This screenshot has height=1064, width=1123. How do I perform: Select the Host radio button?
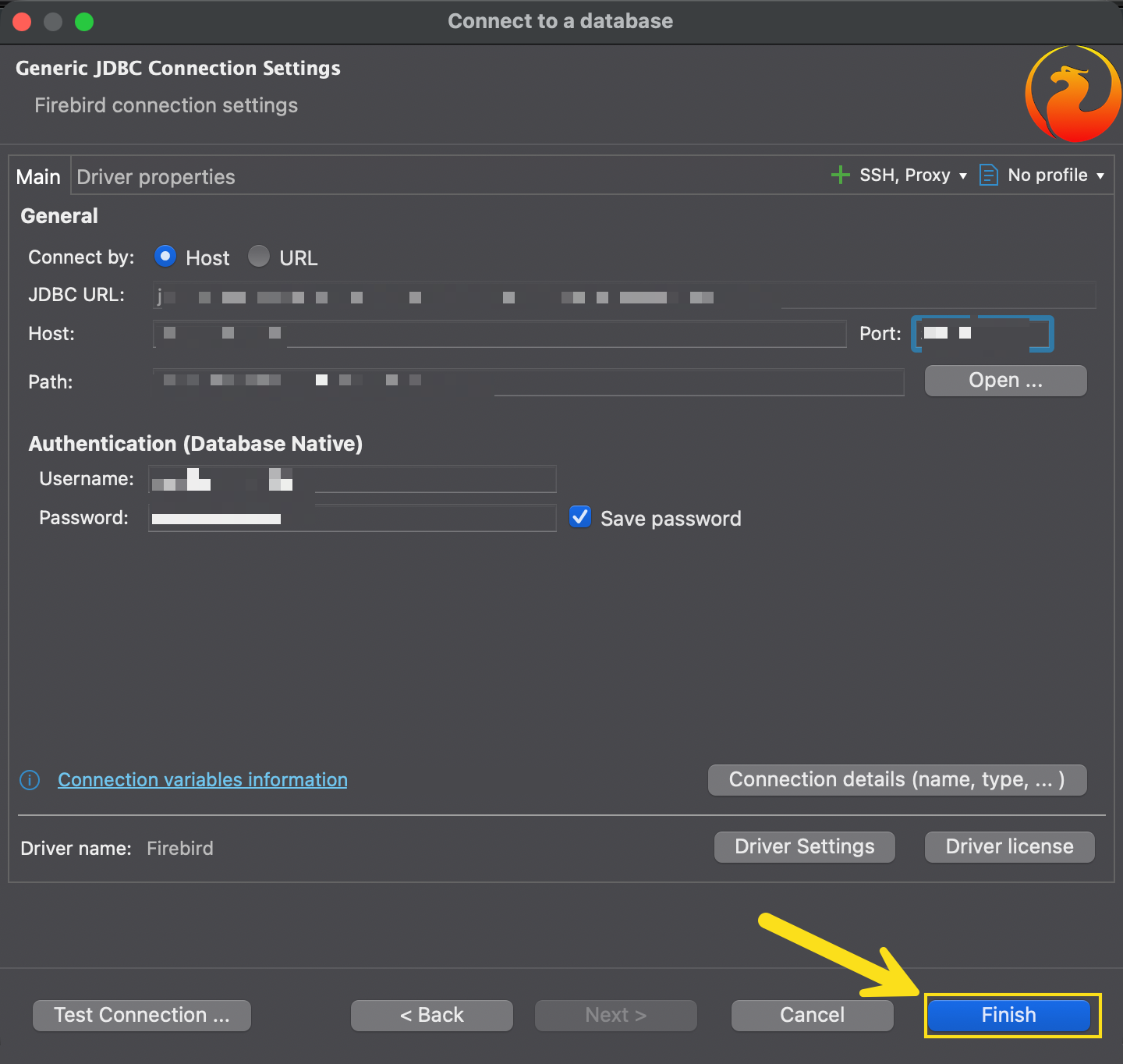(x=165, y=257)
